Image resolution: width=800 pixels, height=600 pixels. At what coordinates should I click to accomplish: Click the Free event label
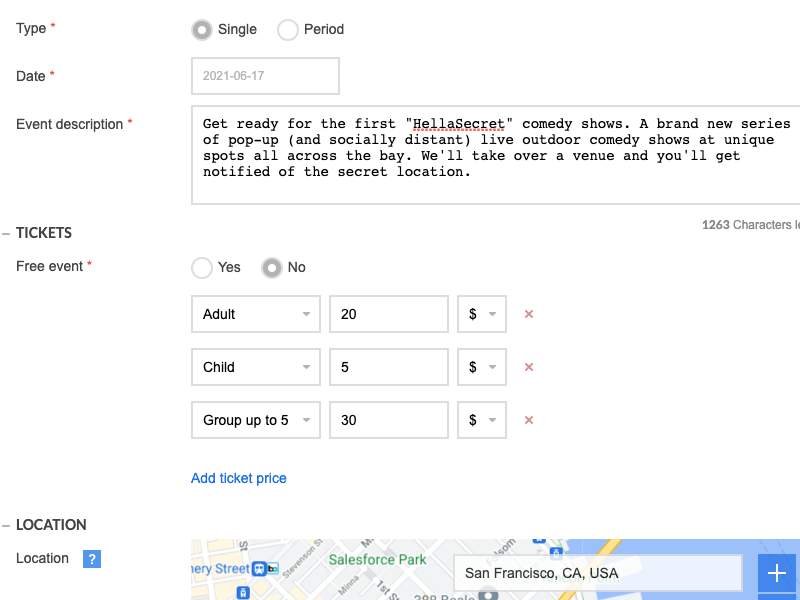[x=49, y=266]
